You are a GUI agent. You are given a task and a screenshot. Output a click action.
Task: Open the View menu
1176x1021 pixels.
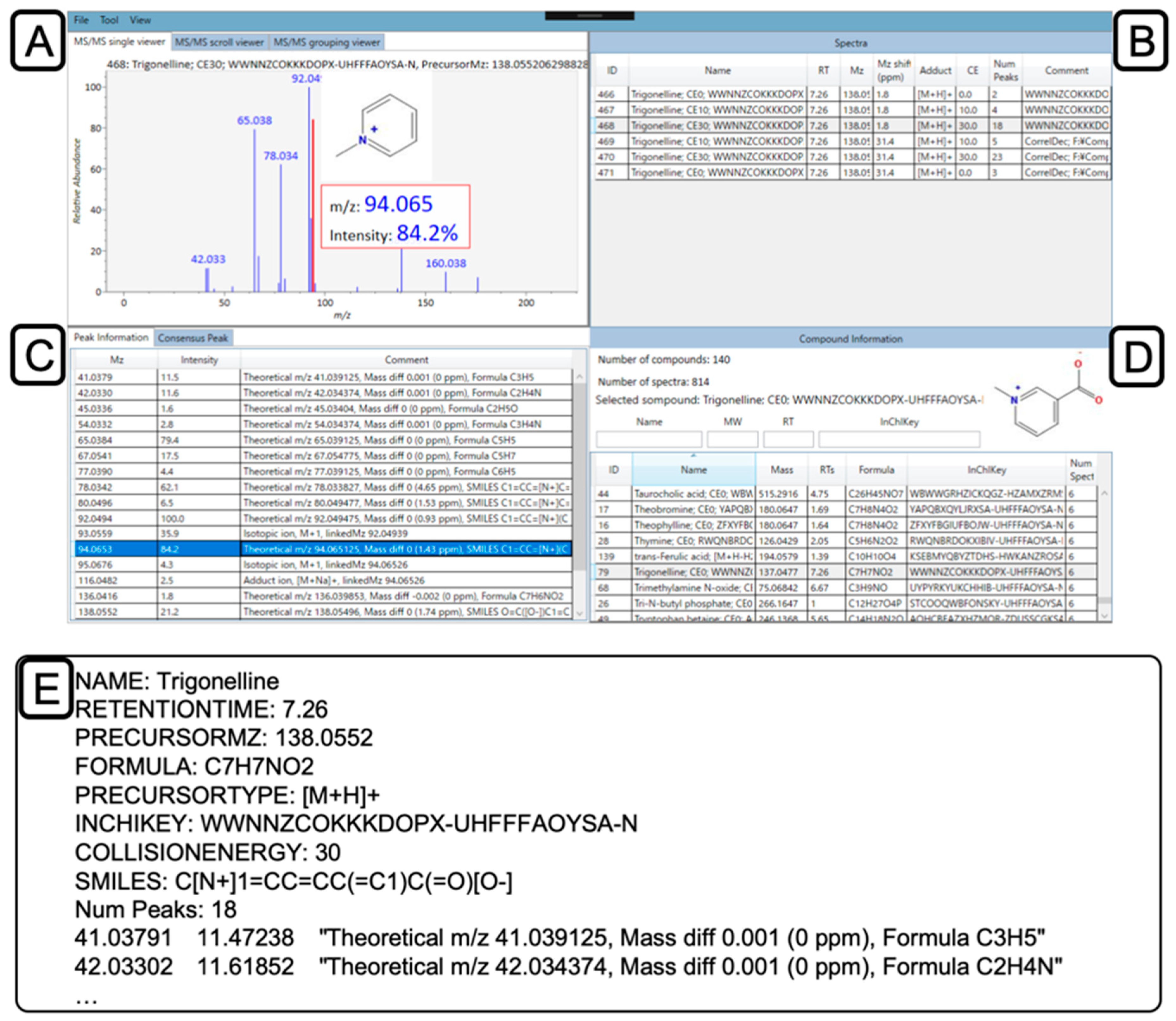coord(140,21)
